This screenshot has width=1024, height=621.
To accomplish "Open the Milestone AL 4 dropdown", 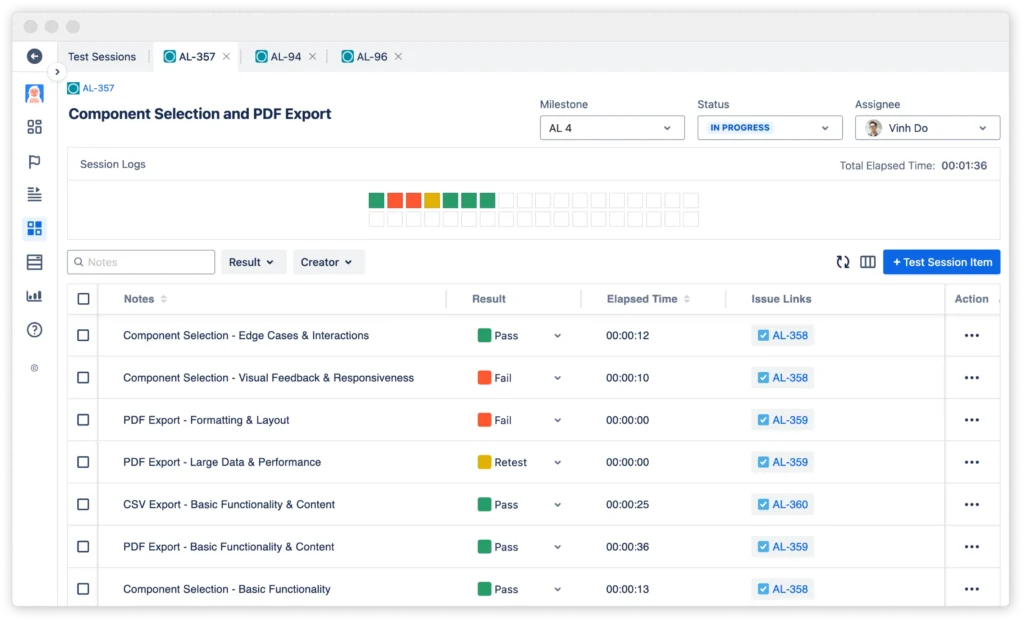I will (612, 128).
